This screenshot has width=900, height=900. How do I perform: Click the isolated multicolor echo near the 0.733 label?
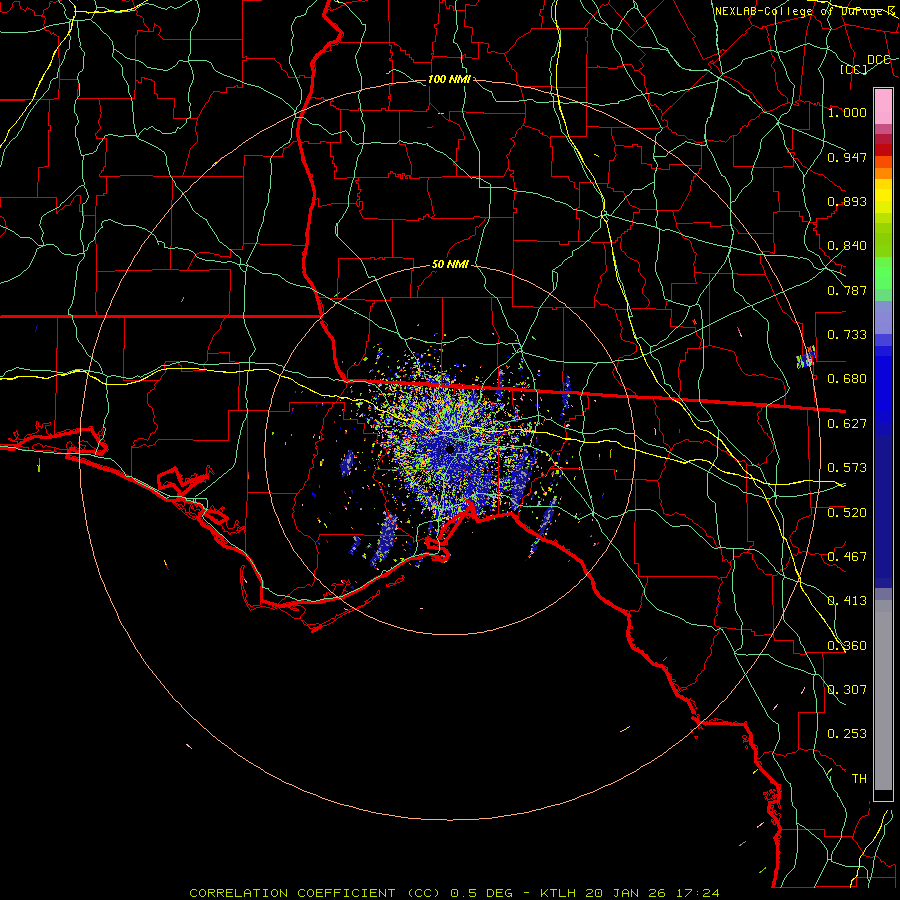pos(806,357)
